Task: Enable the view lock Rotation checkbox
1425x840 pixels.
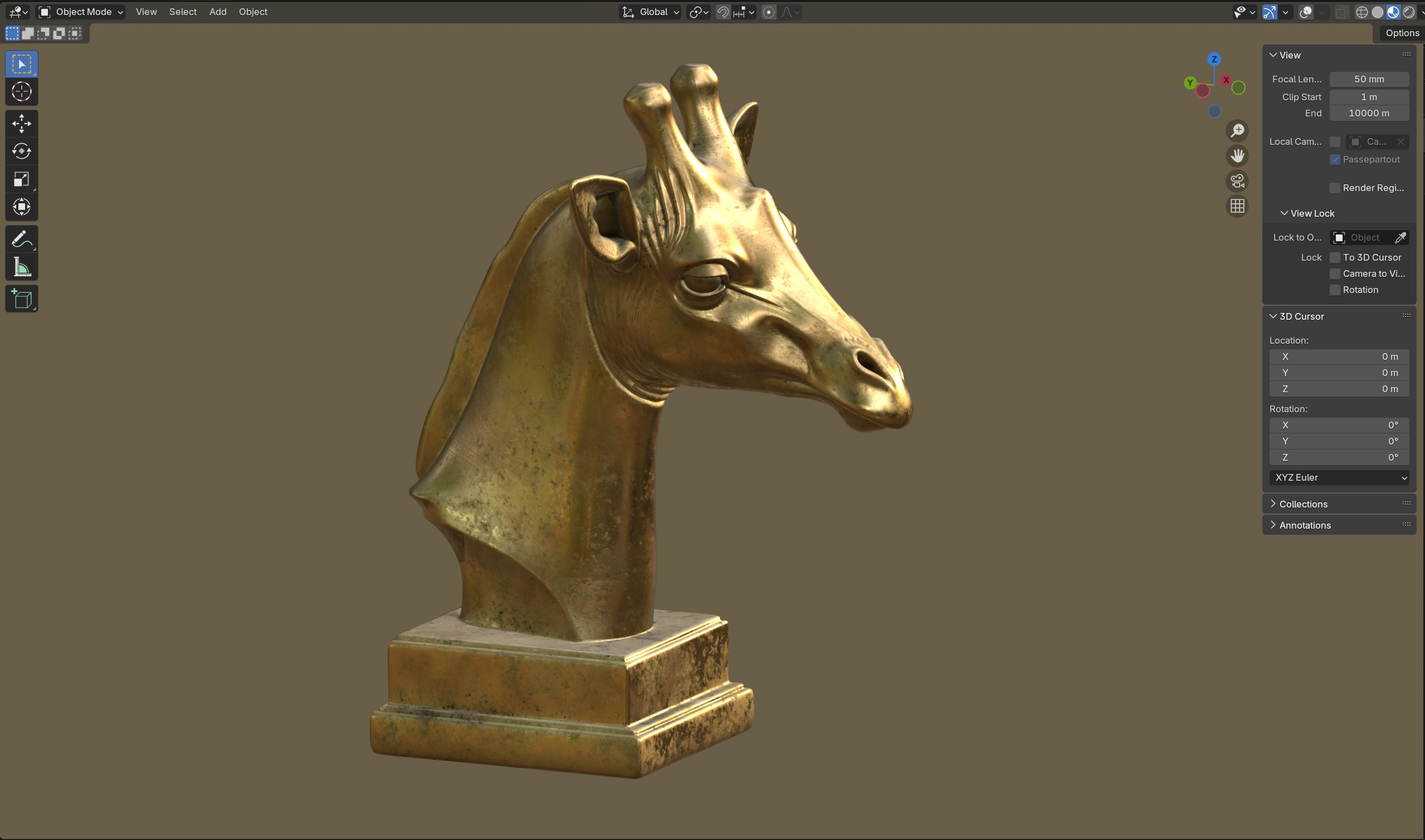Action: [1334, 290]
